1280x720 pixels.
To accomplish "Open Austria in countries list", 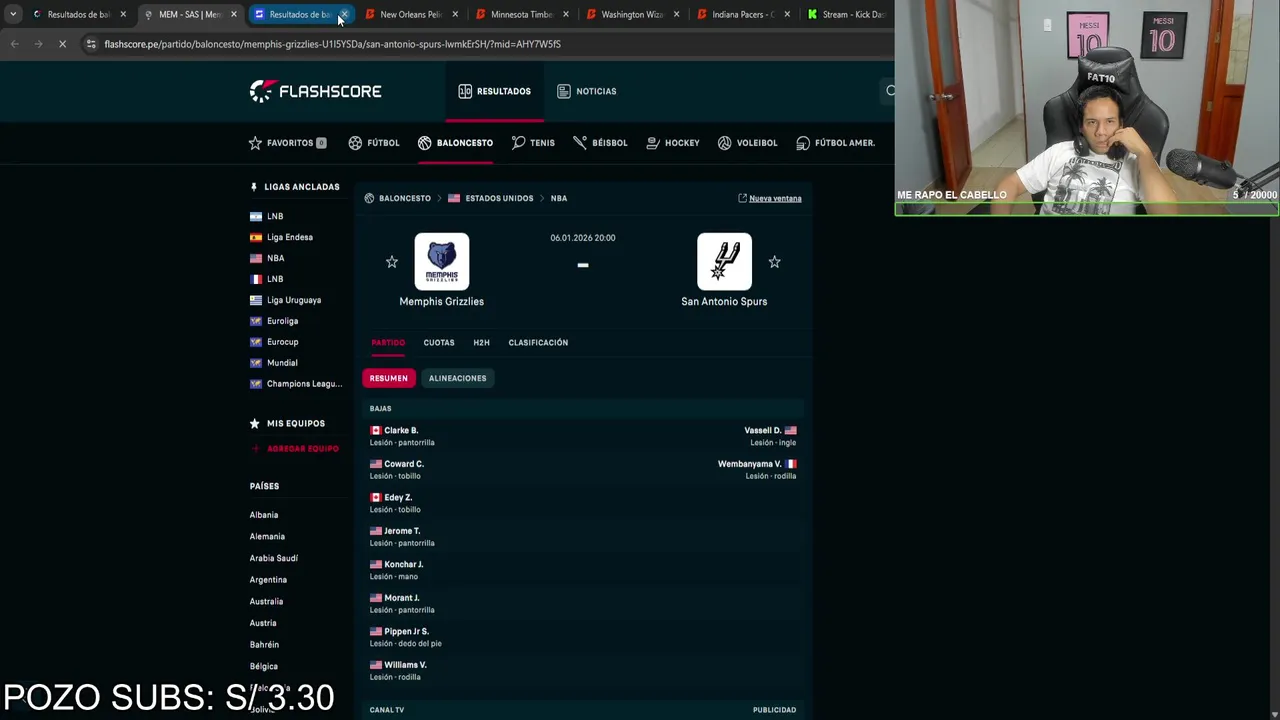I will pyautogui.click(x=263, y=623).
